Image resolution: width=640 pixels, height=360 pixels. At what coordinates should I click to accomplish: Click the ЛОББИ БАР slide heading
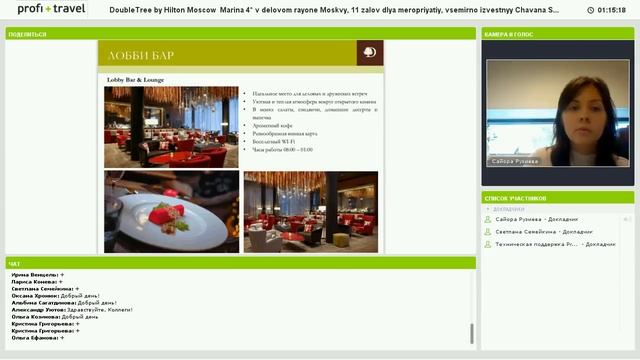pyautogui.click(x=141, y=56)
